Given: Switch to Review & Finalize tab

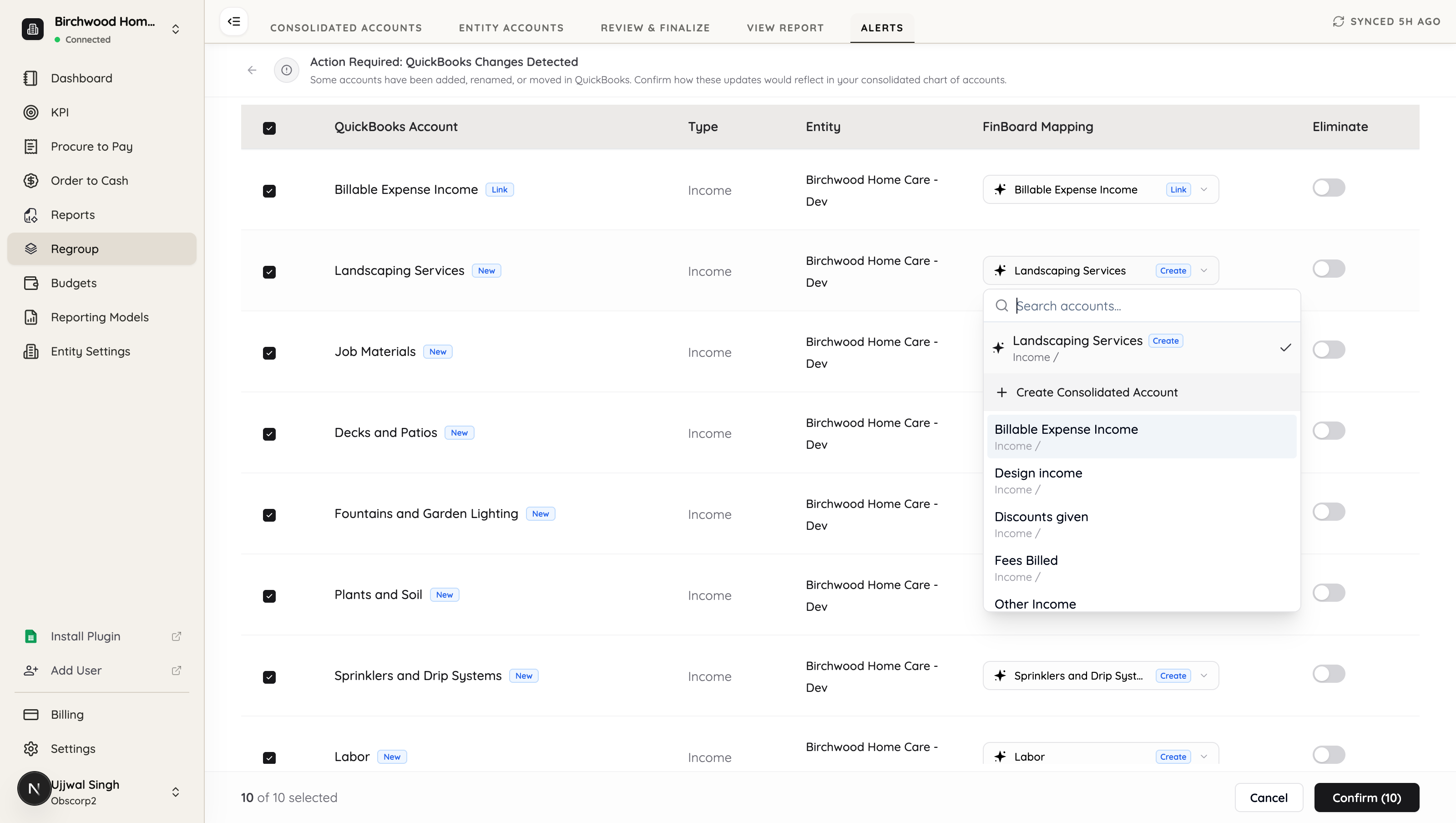Looking at the screenshot, I should pyautogui.click(x=655, y=28).
